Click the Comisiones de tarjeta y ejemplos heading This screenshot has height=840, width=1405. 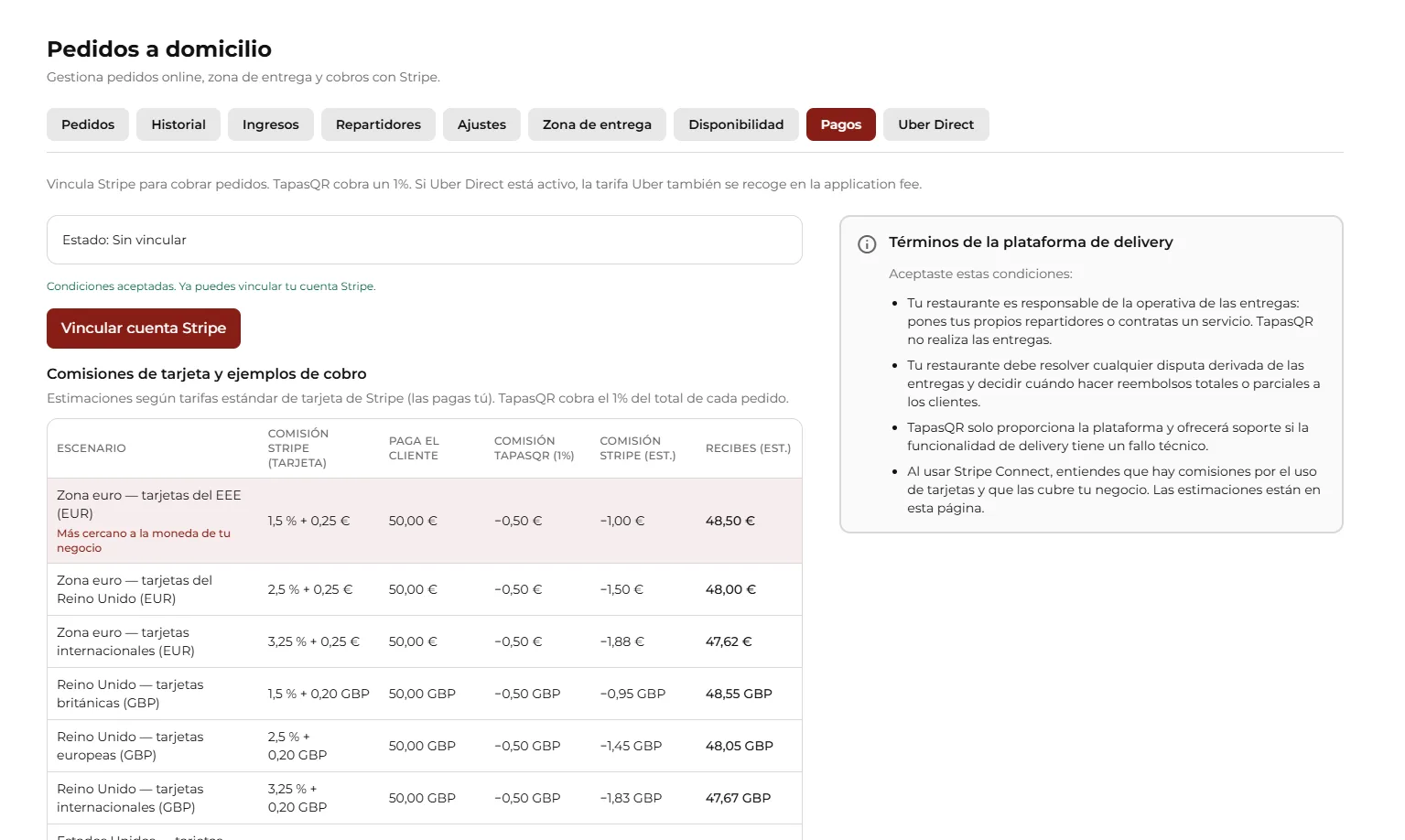pos(207,374)
